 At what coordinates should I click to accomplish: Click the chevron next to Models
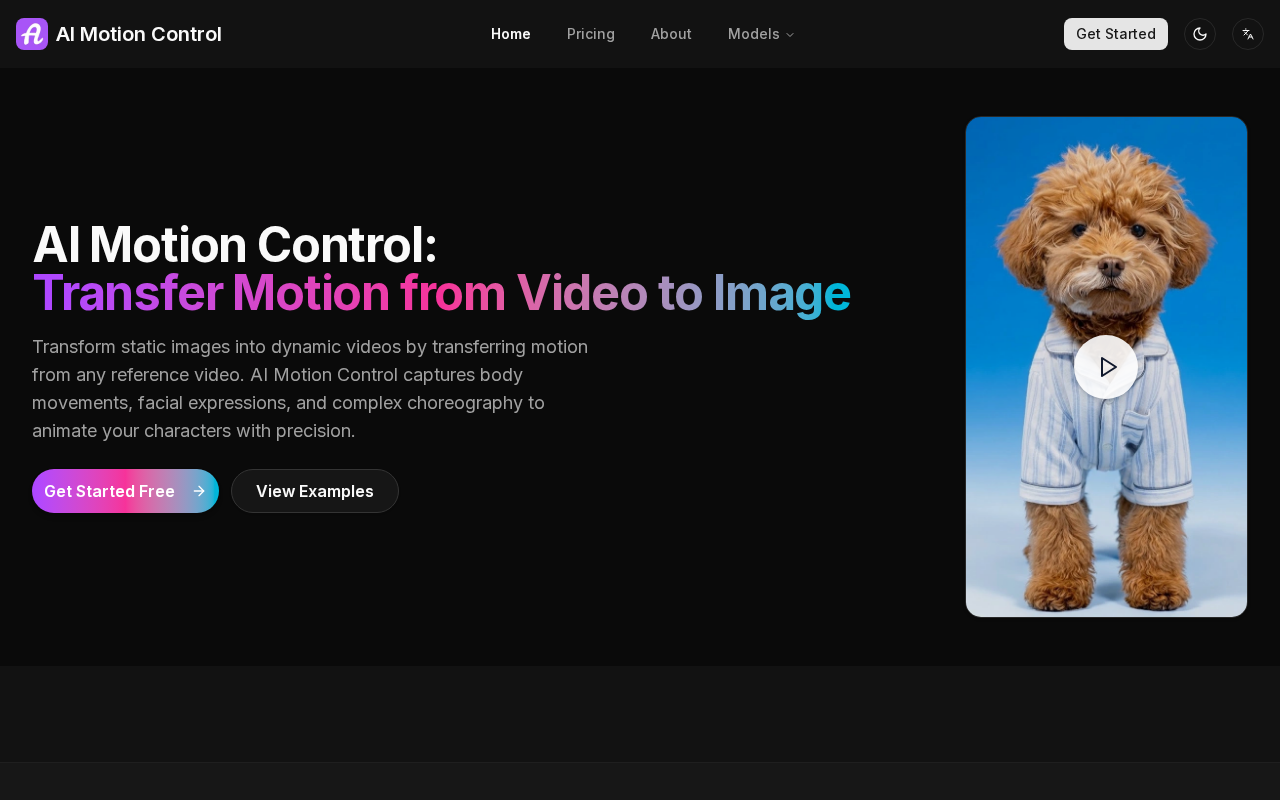[x=790, y=35]
